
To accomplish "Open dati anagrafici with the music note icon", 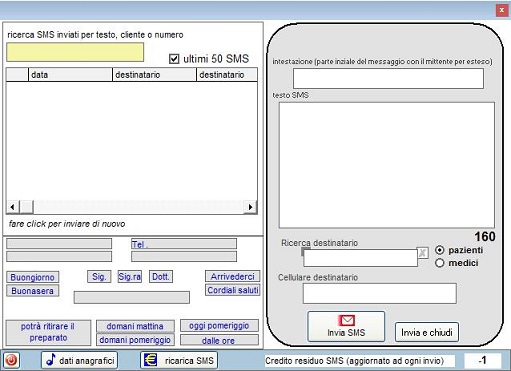I will point(79,360).
